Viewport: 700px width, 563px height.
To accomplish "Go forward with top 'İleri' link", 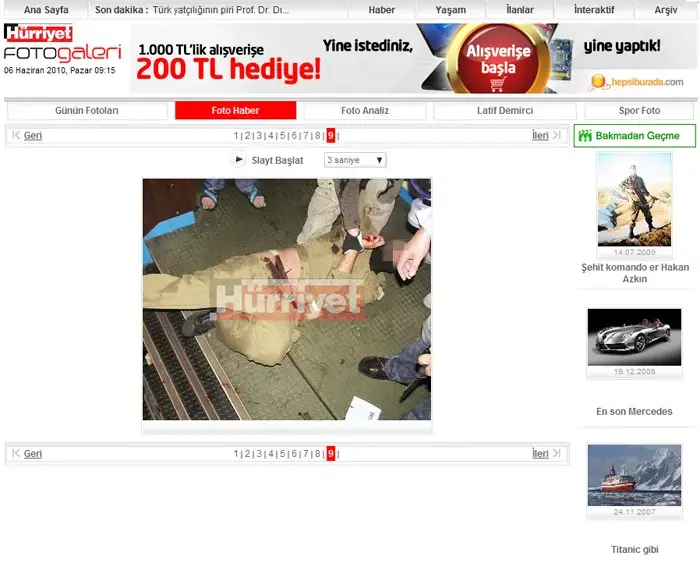I will pyautogui.click(x=540, y=136).
